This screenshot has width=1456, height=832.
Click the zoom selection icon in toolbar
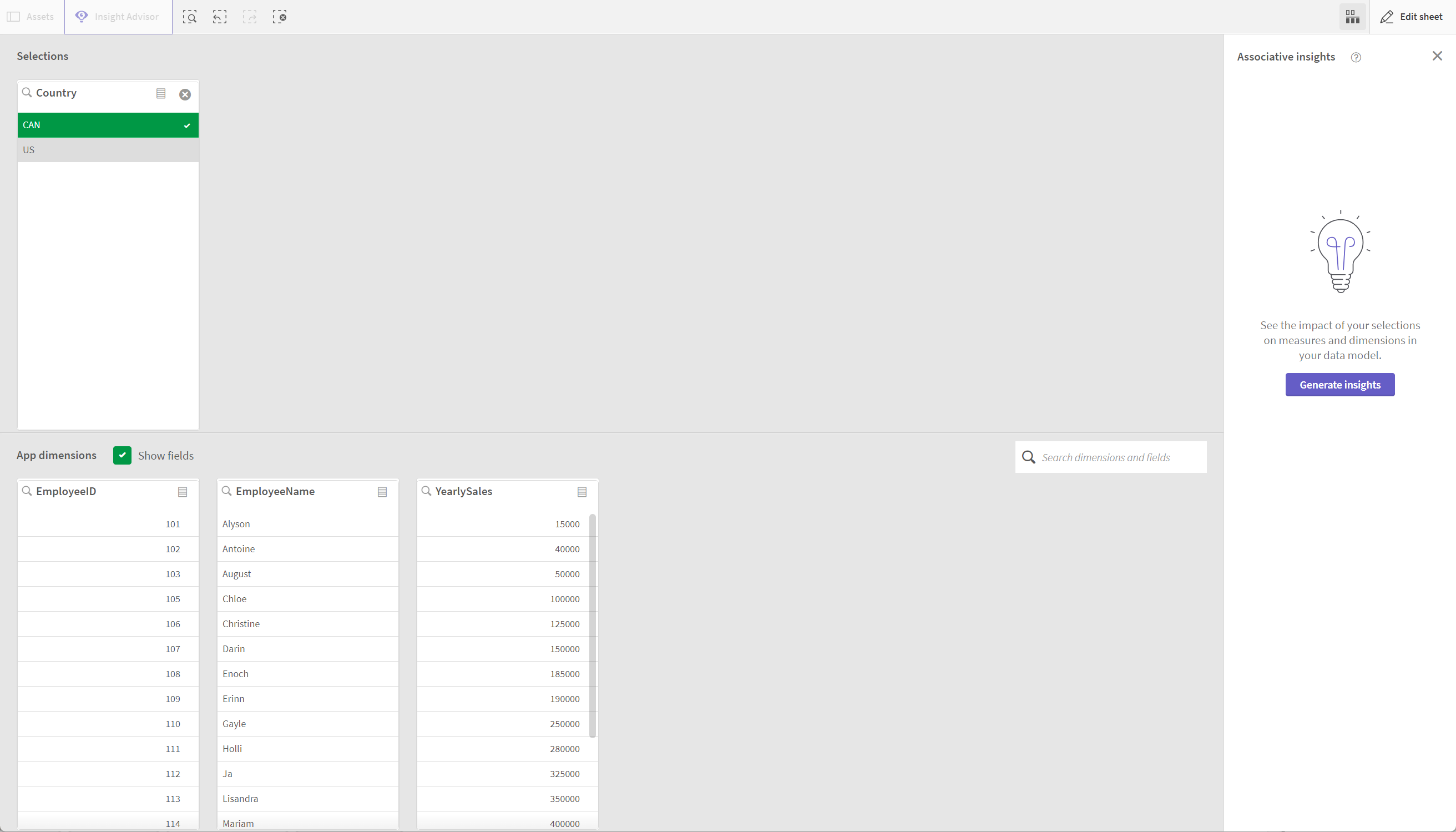tap(190, 17)
